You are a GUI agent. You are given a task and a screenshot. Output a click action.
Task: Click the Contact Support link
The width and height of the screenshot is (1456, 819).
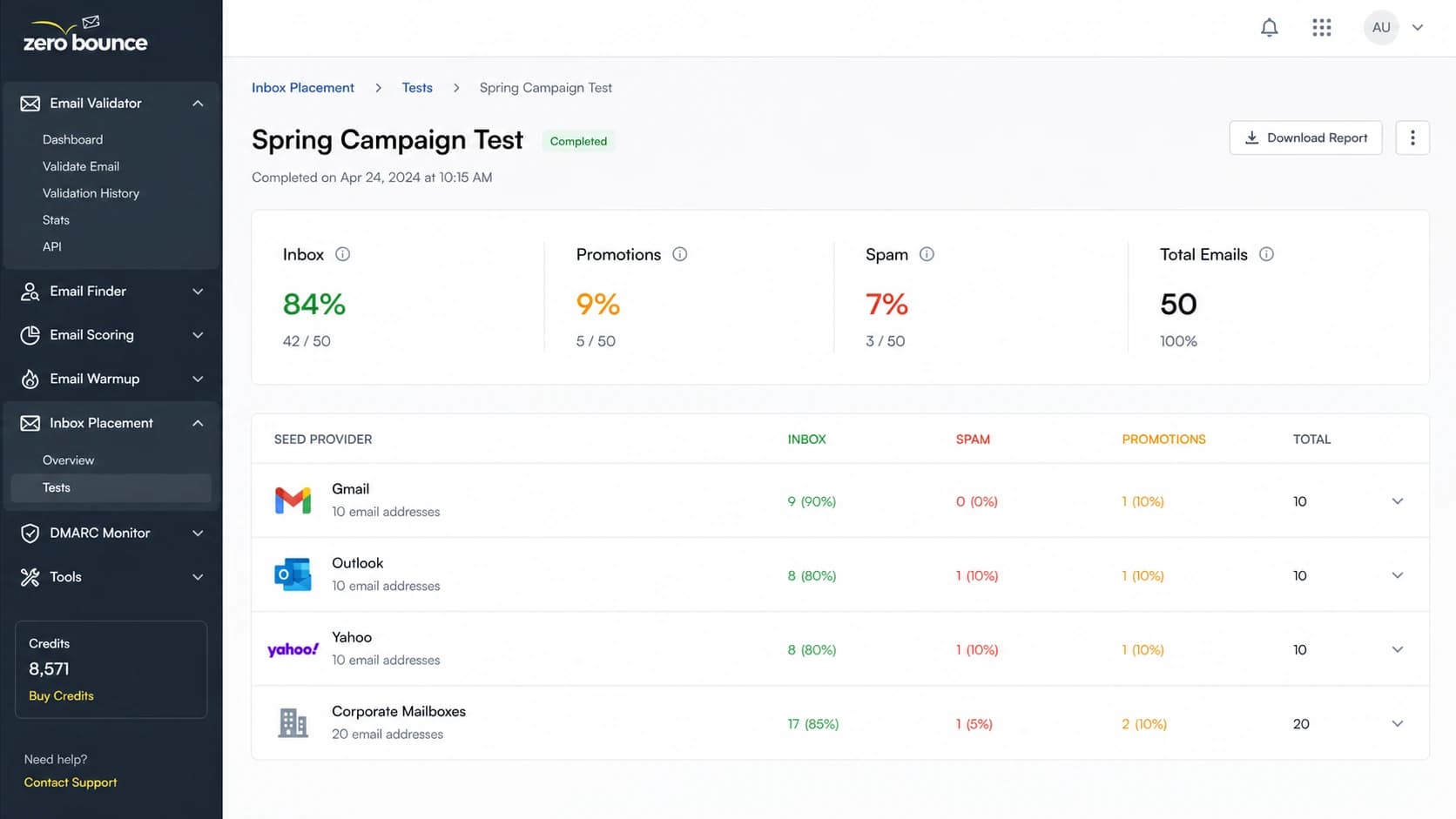pyautogui.click(x=71, y=782)
